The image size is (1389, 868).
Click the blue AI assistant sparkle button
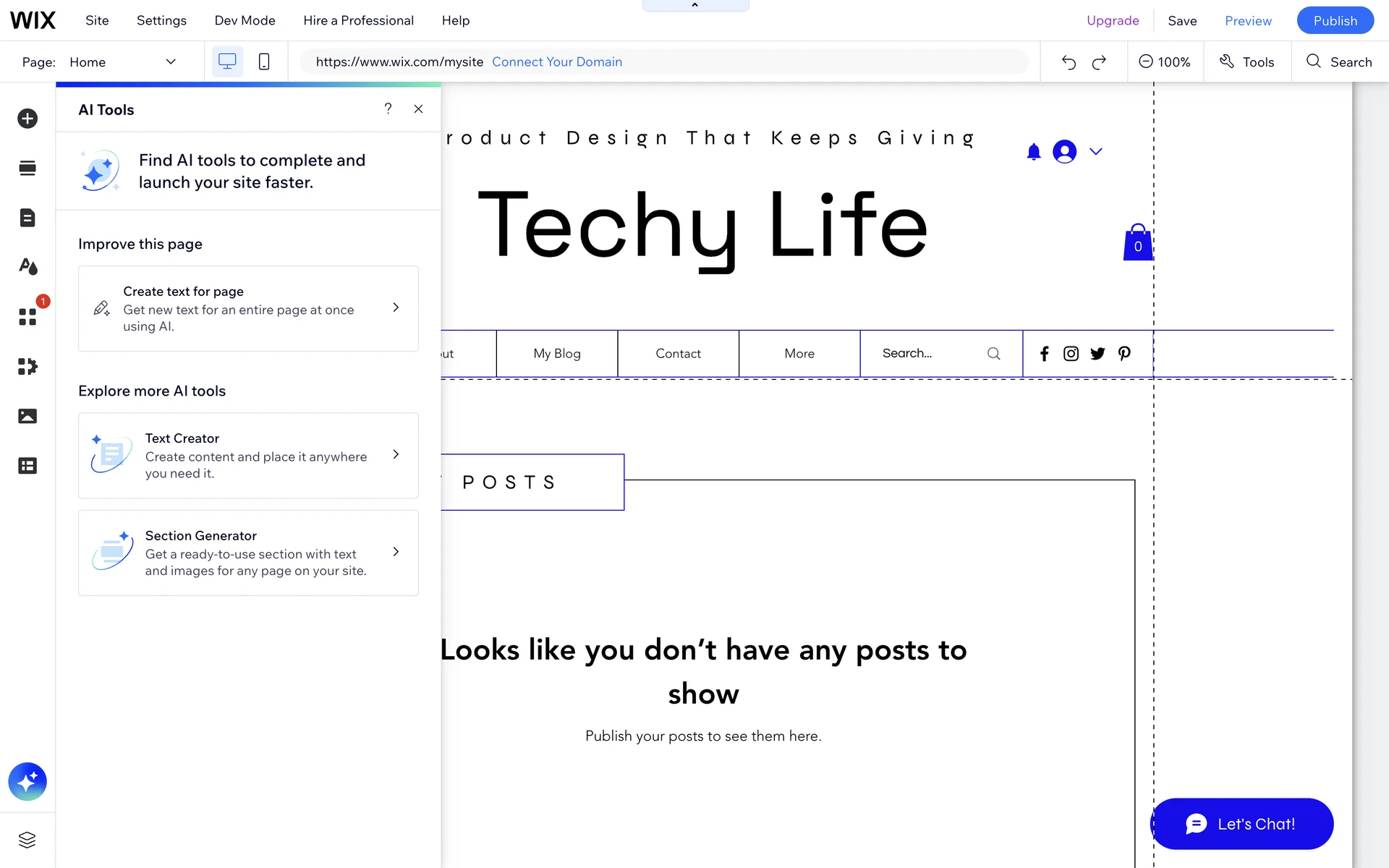27,781
